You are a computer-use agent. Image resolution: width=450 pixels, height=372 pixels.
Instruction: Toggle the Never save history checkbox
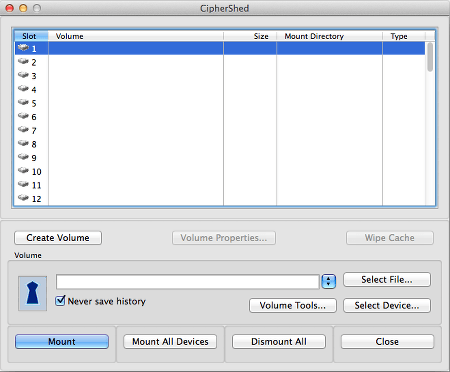pyautogui.click(x=60, y=301)
